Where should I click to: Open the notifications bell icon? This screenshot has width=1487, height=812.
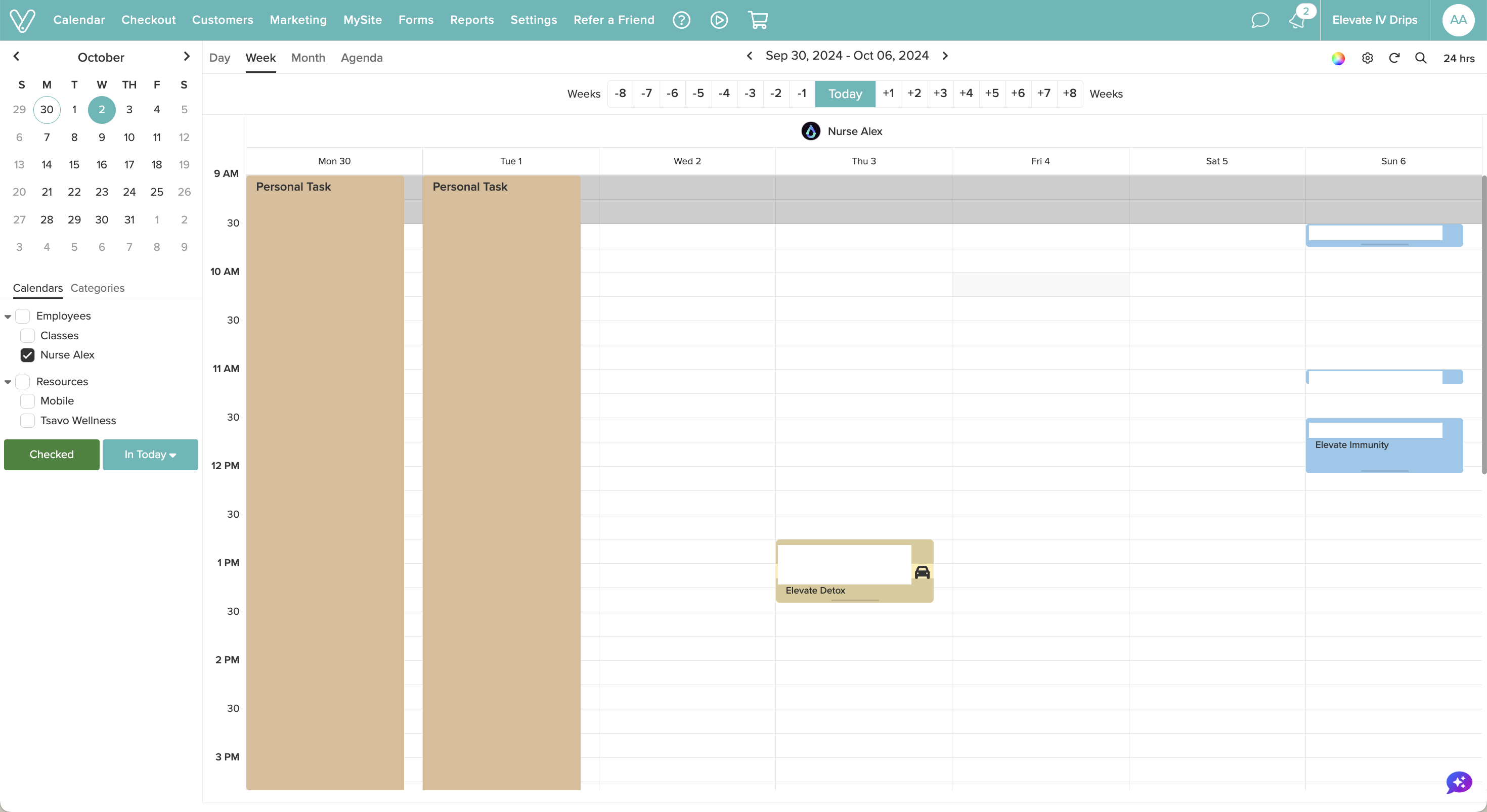coord(1296,21)
